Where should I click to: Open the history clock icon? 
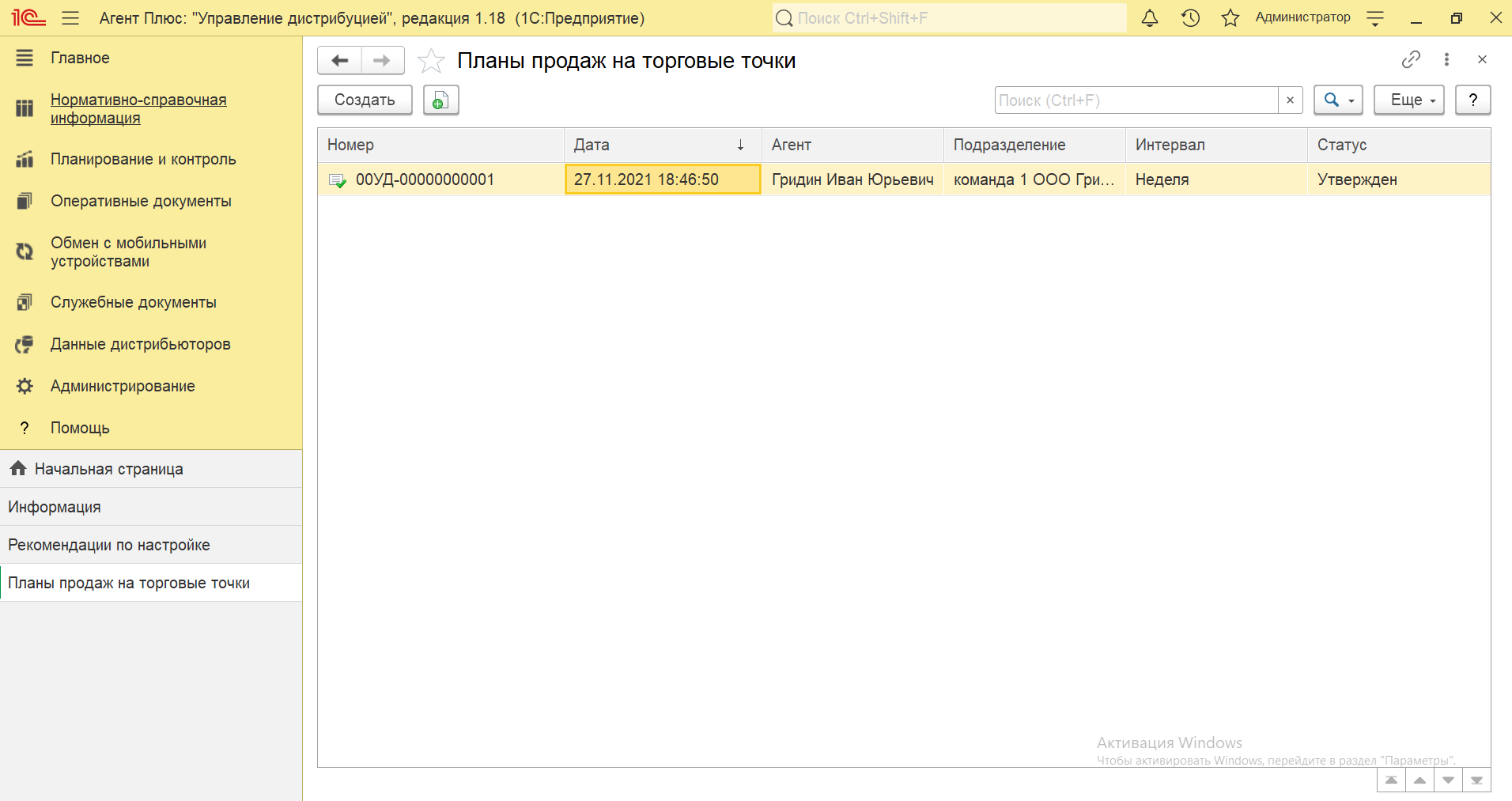pos(1190,18)
